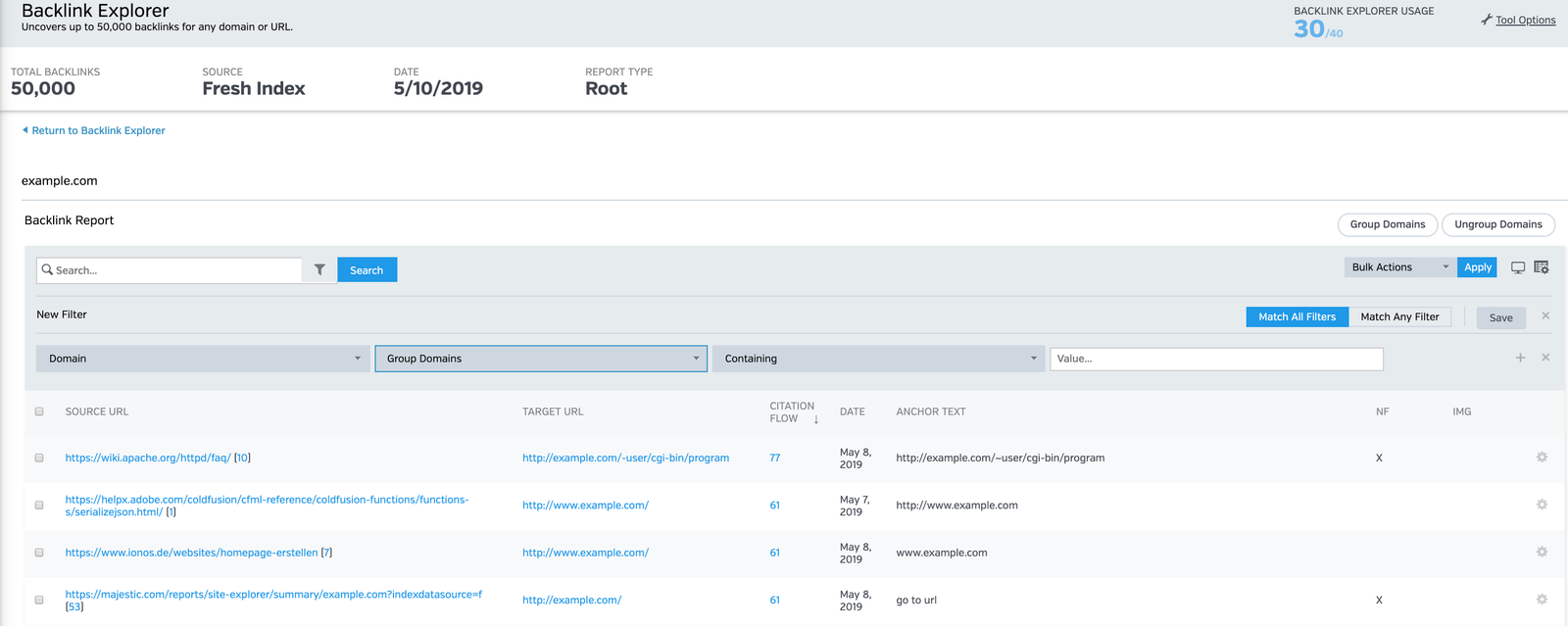Viewport: 1568px width, 626px height.
Task: Click Citation Flow 61 in majestic row
Action: click(775, 600)
